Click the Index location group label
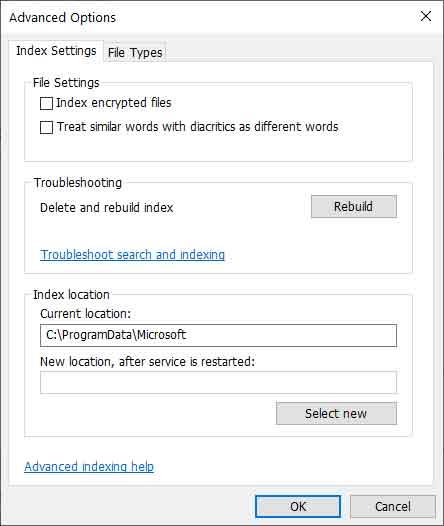Image resolution: width=444 pixels, height=526 pixels. tap(71, 295)
